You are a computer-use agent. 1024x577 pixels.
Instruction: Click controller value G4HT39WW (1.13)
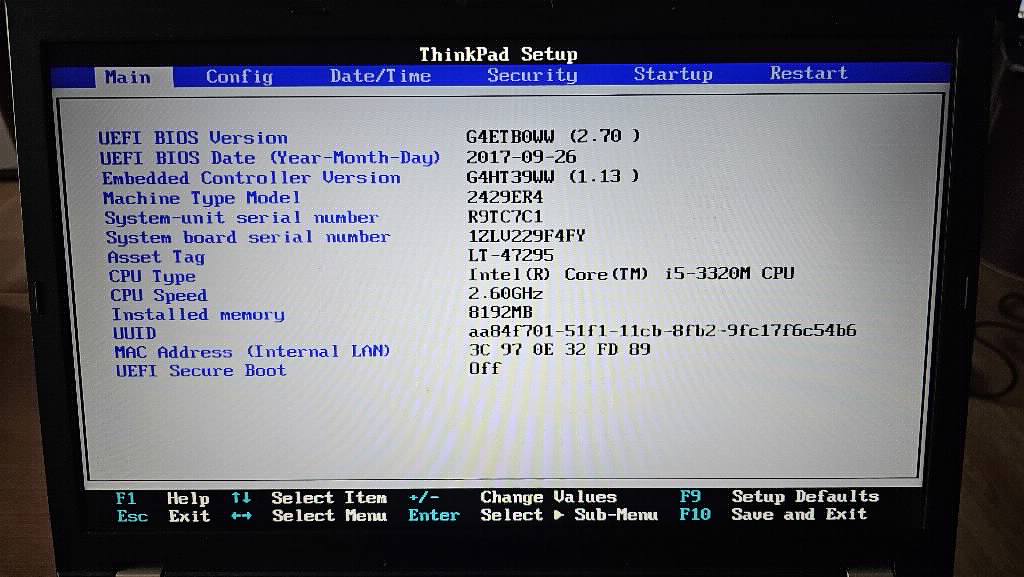click(552, 176)
